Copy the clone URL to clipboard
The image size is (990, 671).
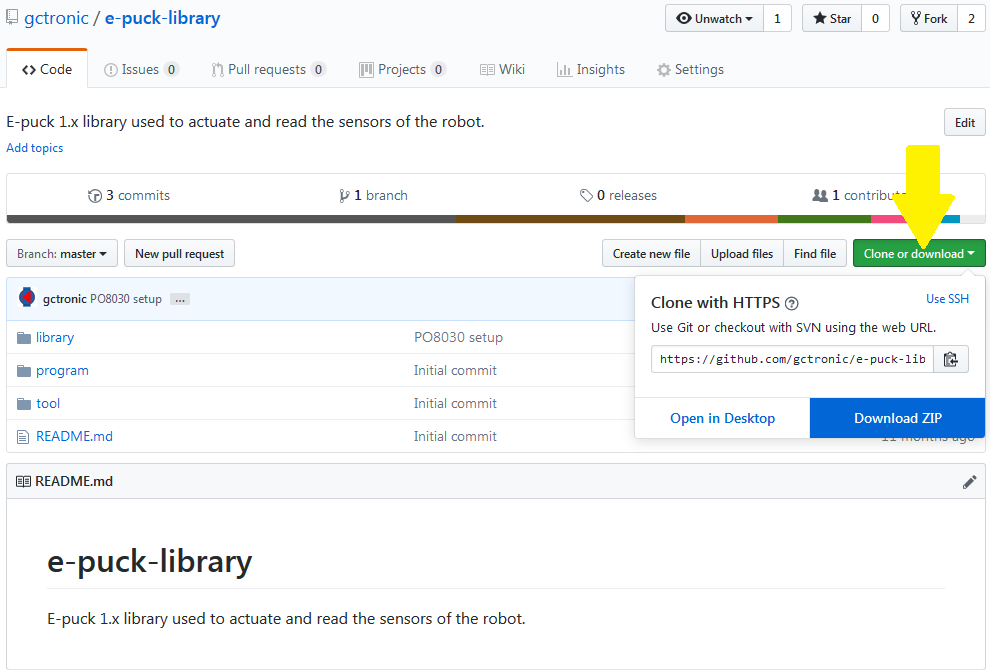tap(951, 359)
